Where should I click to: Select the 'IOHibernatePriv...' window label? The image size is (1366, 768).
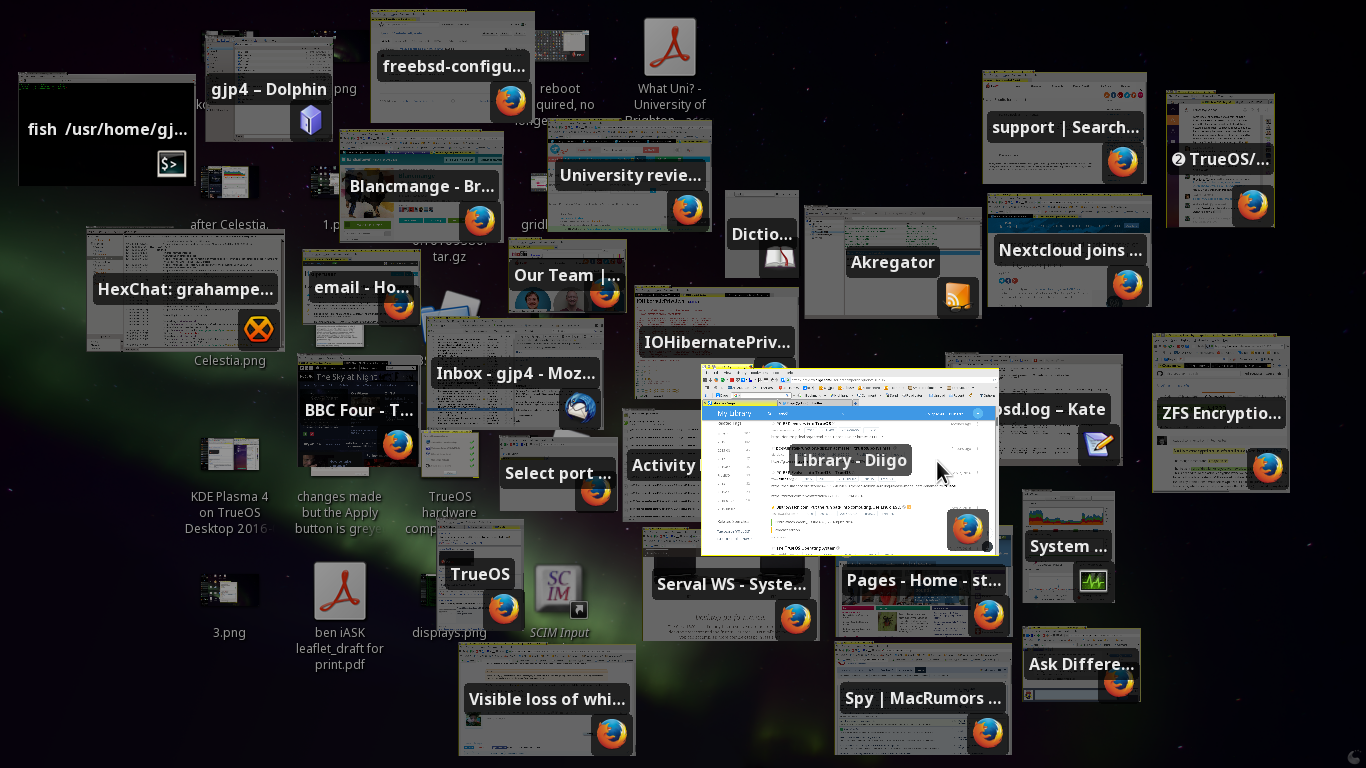(x=717, y=342)
